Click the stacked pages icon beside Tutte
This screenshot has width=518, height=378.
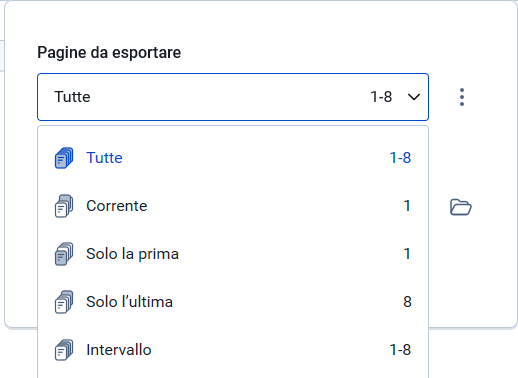[64, 158]
